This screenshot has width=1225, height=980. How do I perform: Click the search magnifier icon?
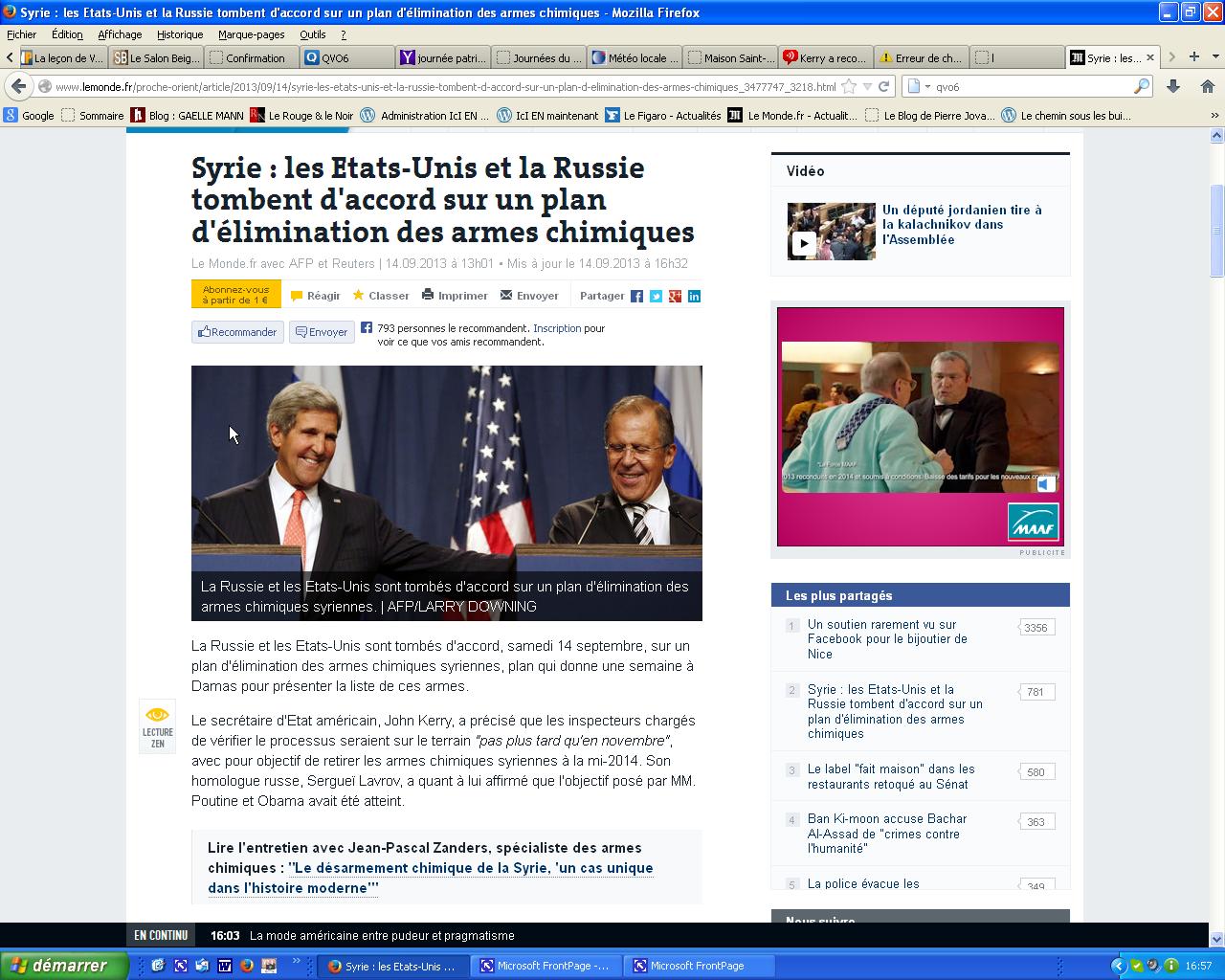(x=1141, y=86)
